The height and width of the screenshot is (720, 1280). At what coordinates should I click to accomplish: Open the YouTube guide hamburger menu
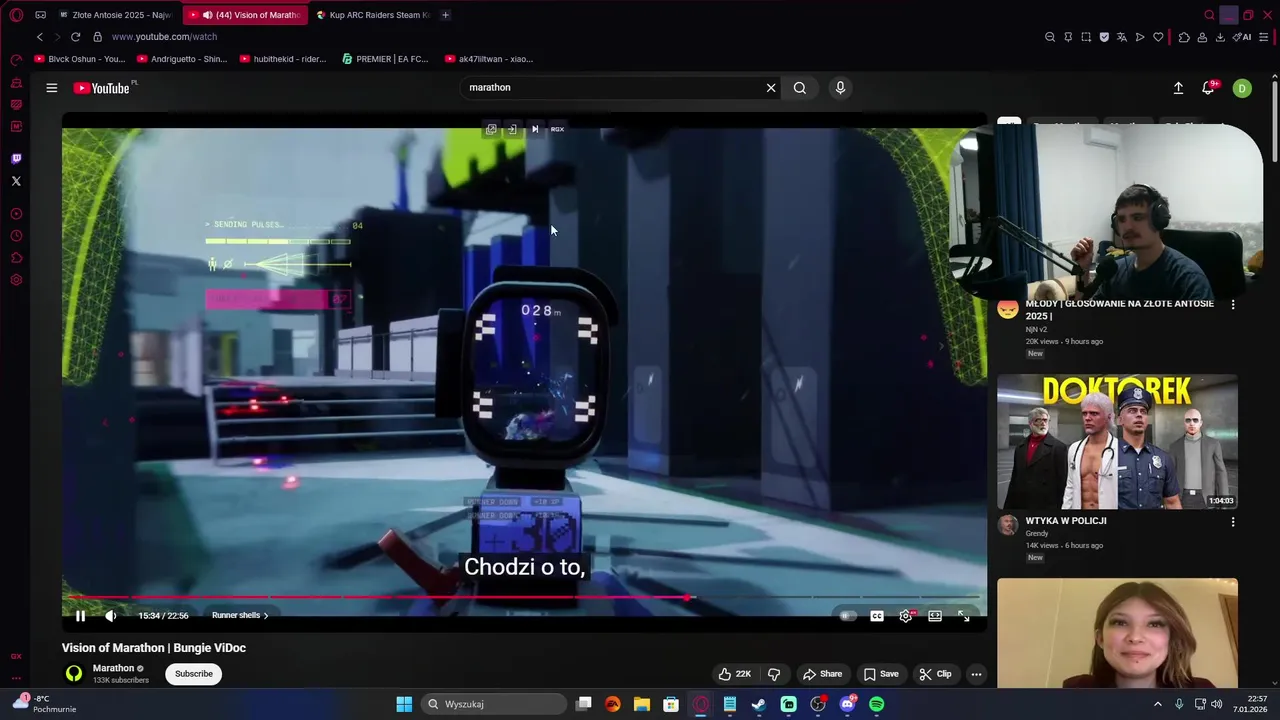(52, 88)
